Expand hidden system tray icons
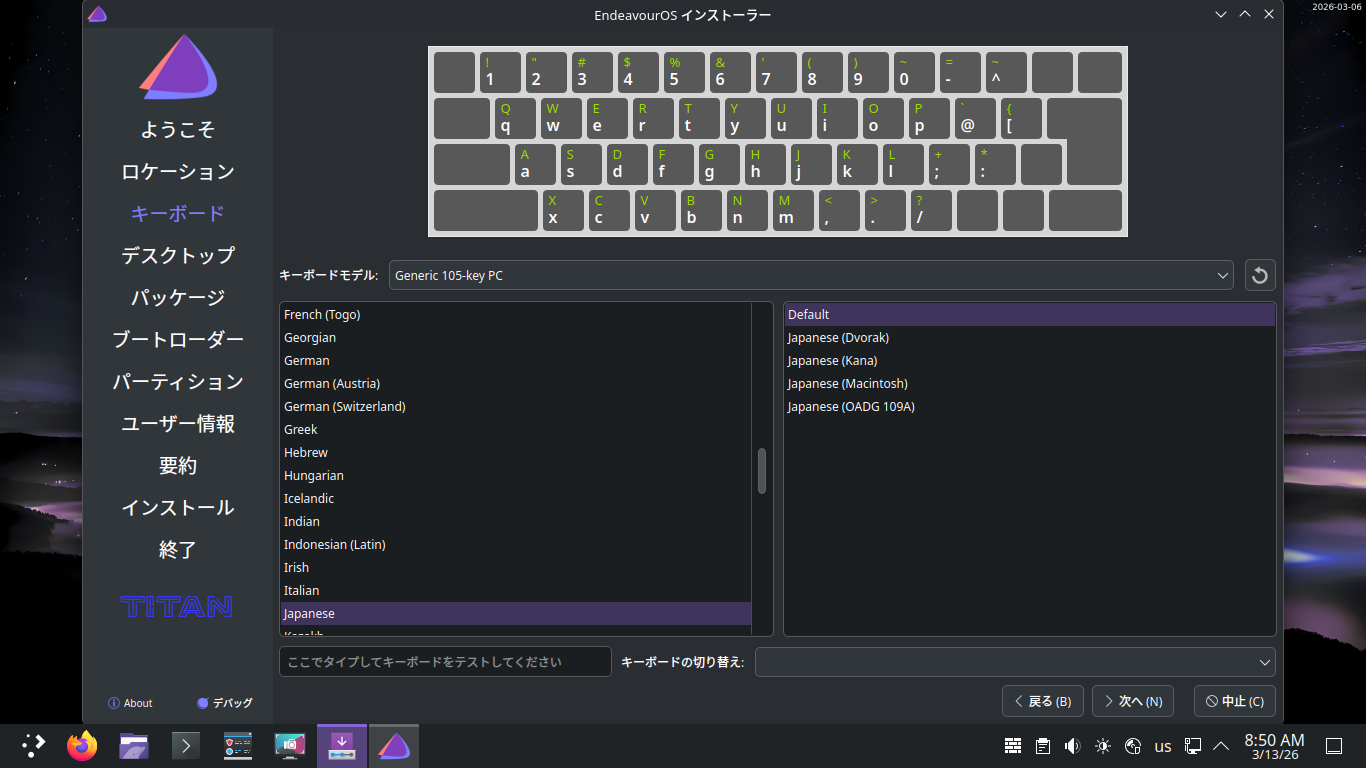The image size is (1366, 768). pos(1221,746)
